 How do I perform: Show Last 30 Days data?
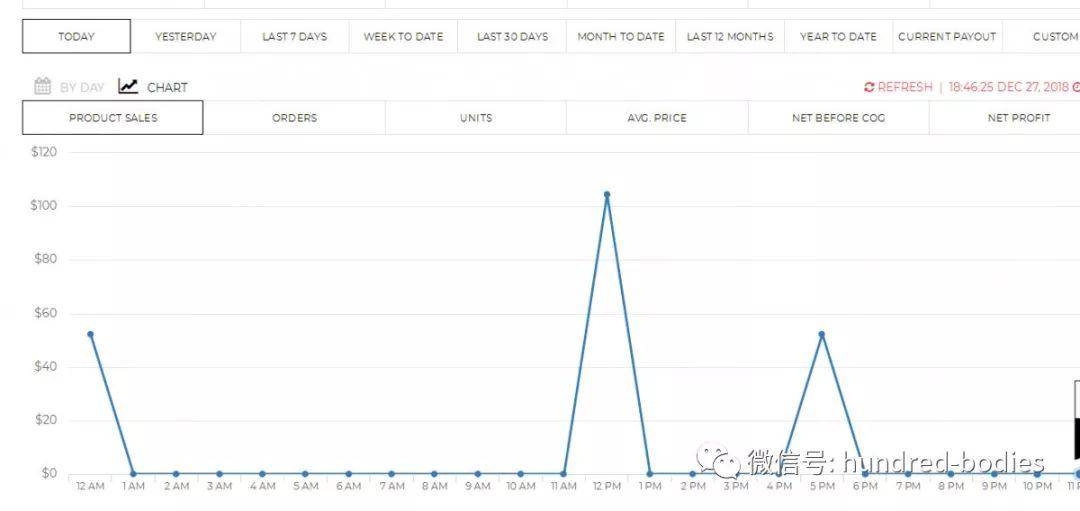click(x=512, y=37)
